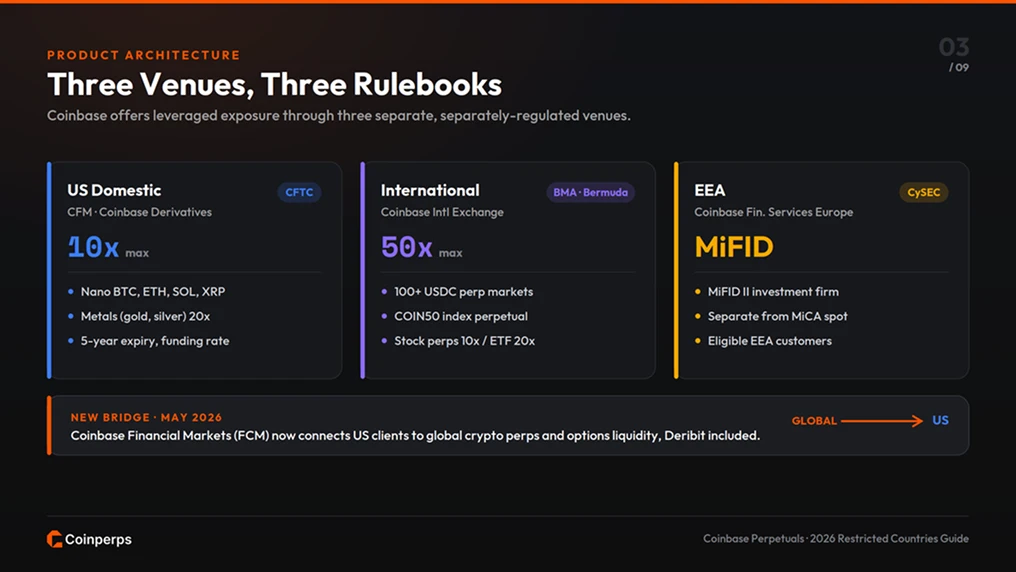Click the MiFID heading
This screenshot has width=1016, height=572.
734,247
